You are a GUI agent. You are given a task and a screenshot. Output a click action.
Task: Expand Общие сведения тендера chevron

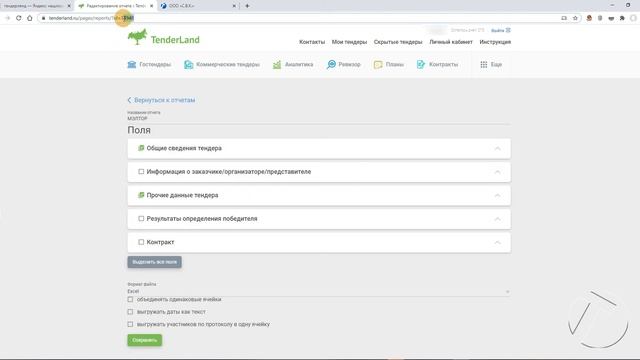tap(497, 148)
